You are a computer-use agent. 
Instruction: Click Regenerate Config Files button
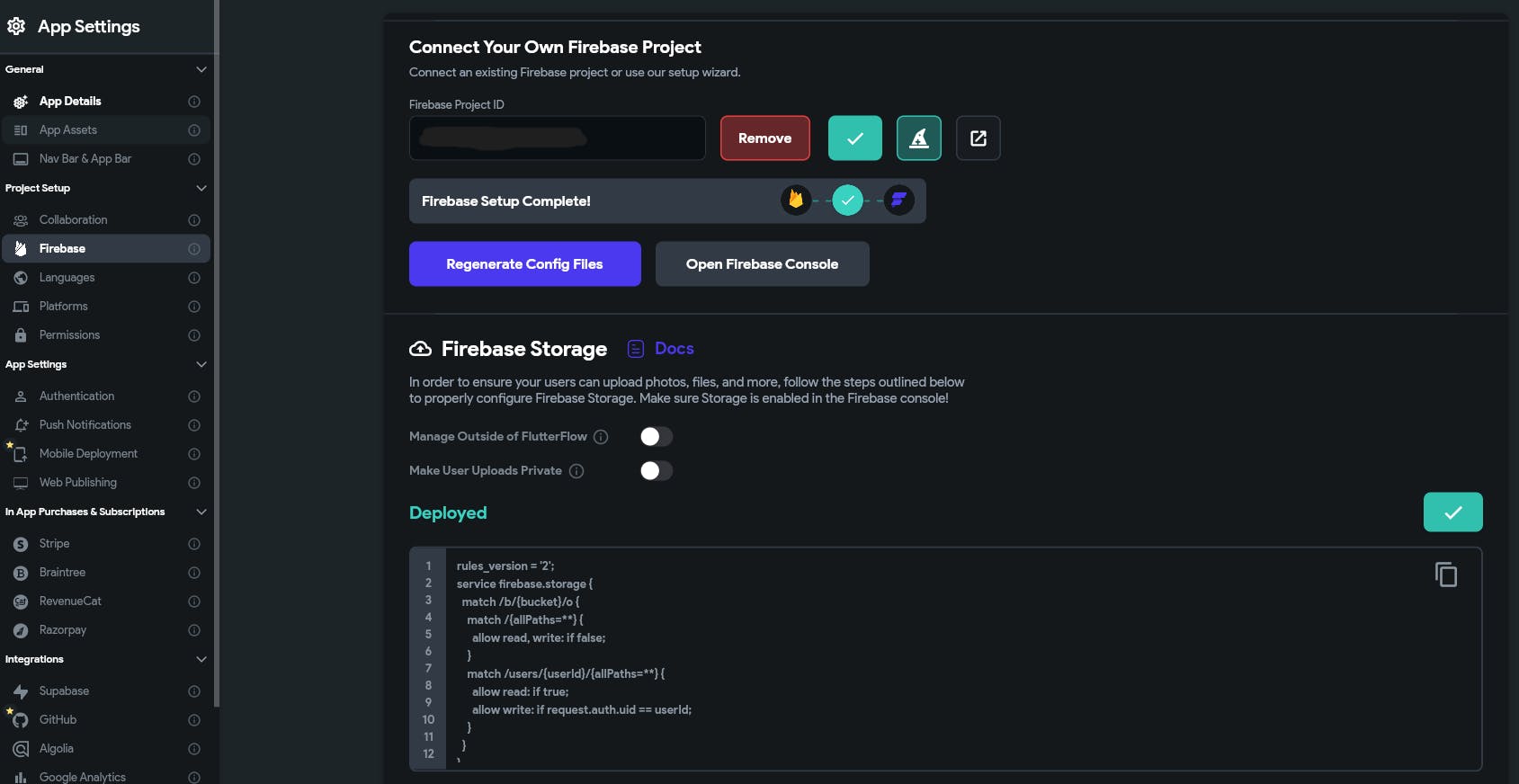(524, 264)
